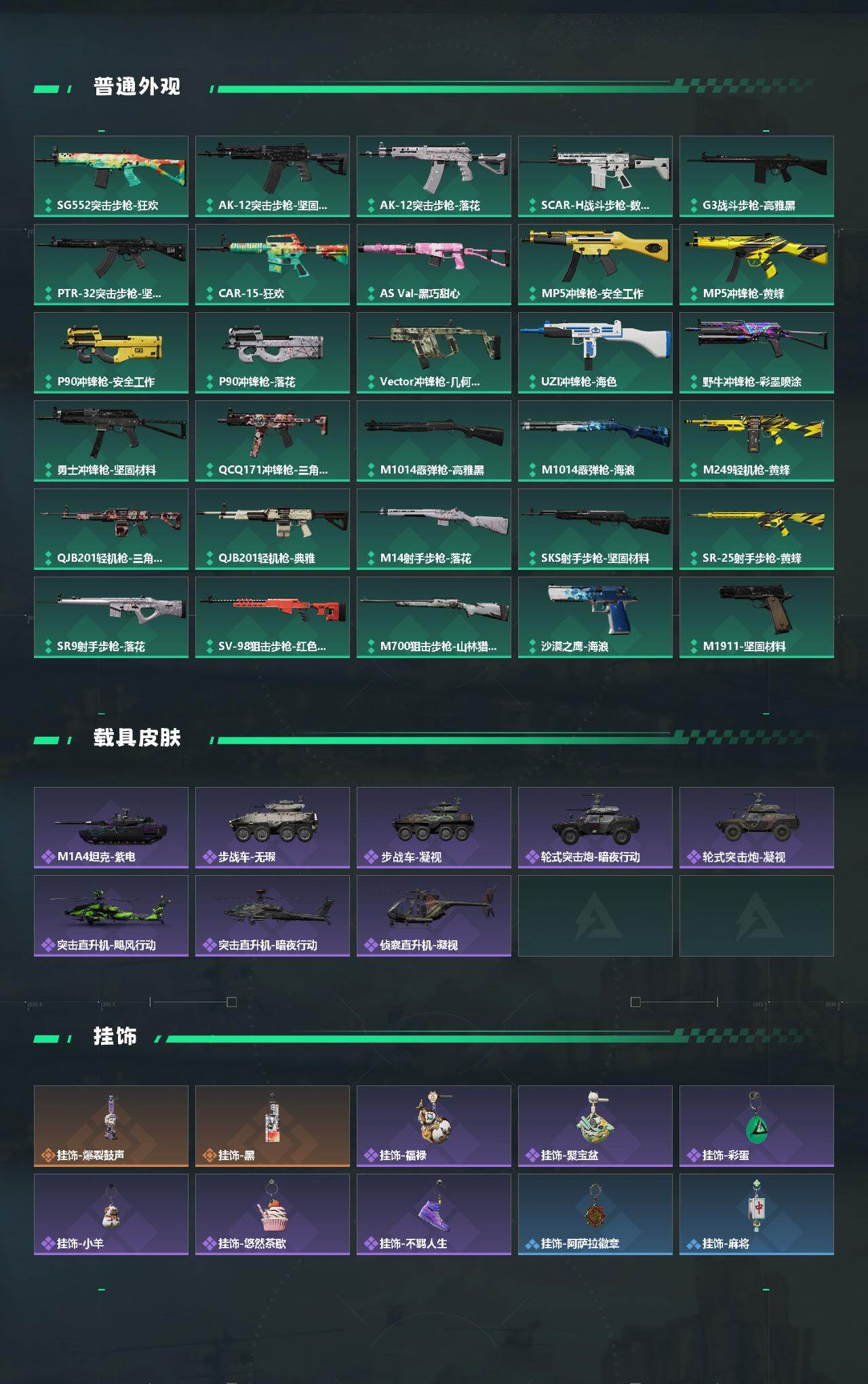Screen dimensions: 868x1384
Task: Choose the 挂饰-彩蛋 green egg charm
Action: click(757, 1126)
